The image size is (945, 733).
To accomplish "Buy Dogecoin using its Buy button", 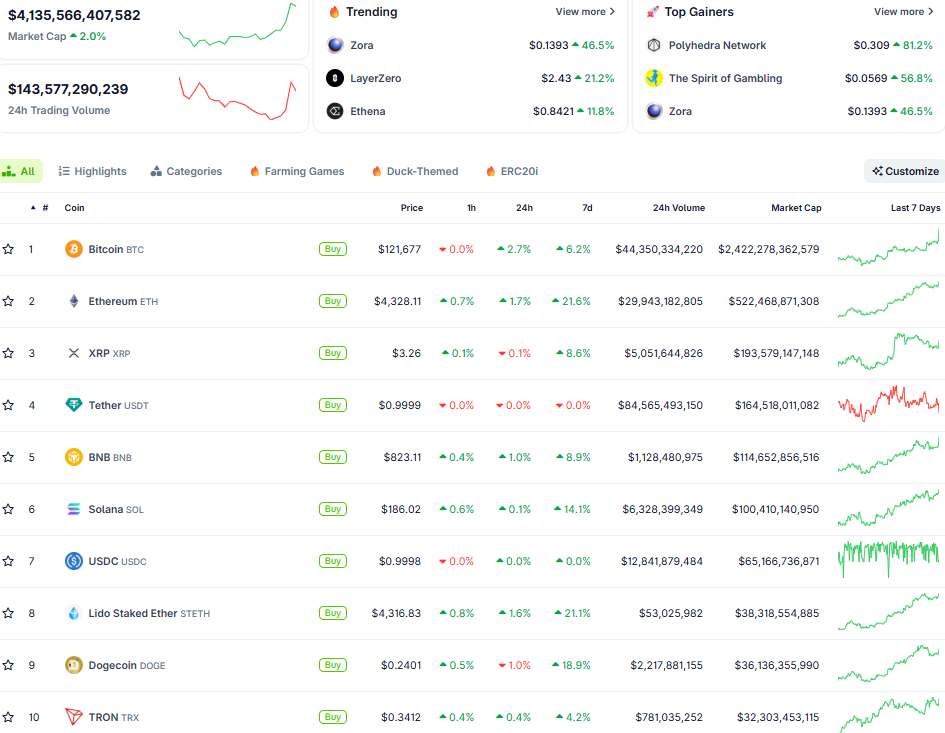I will [333, 665].
